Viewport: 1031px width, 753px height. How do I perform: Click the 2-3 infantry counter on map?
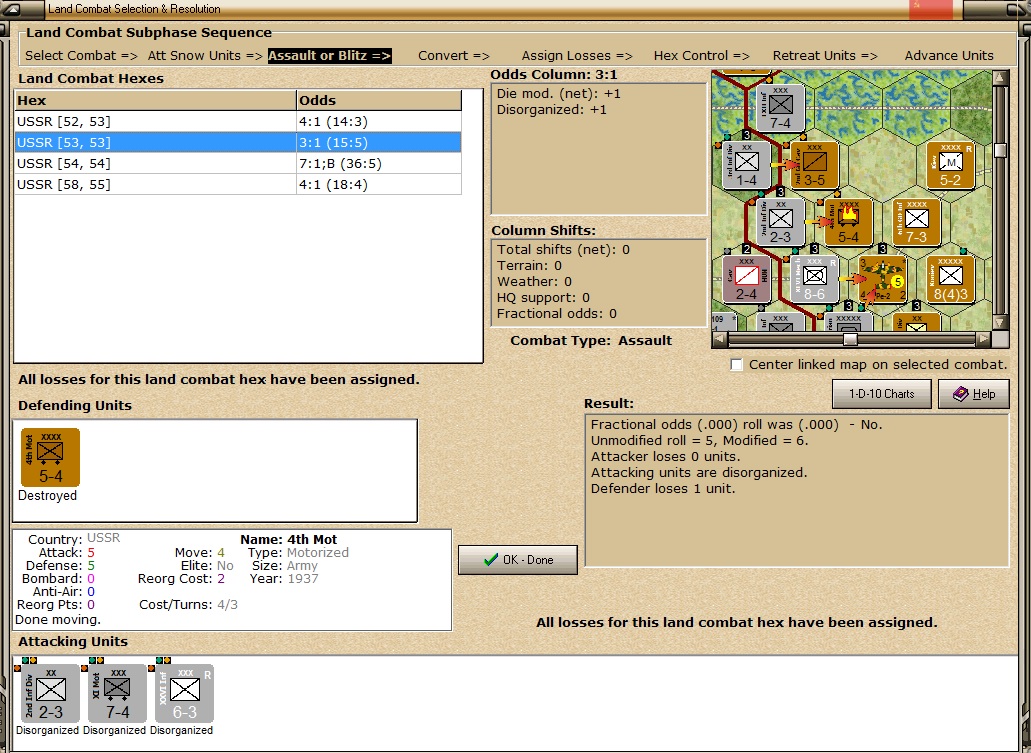(780, 222)
